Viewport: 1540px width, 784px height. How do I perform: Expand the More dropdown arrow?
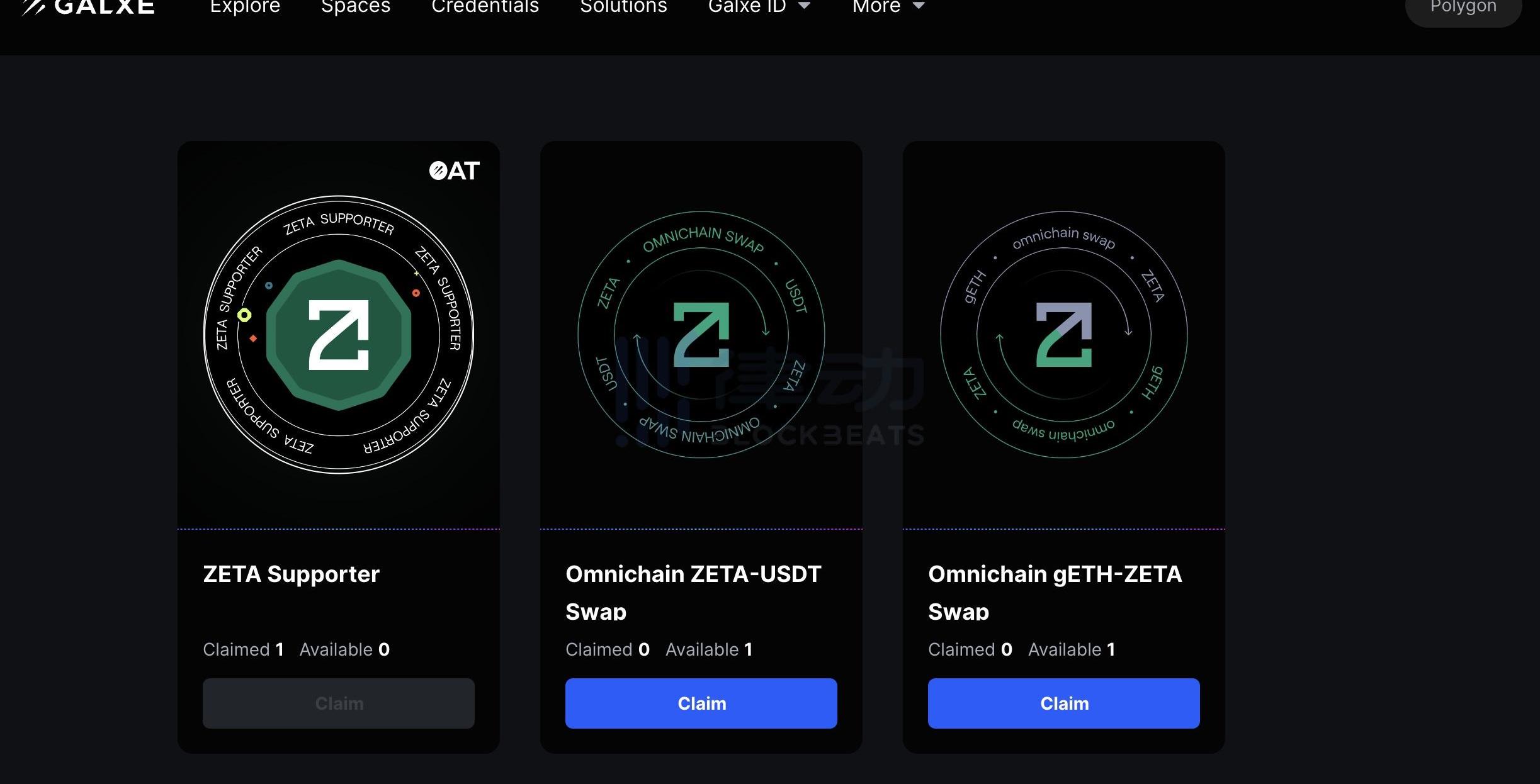919,6
